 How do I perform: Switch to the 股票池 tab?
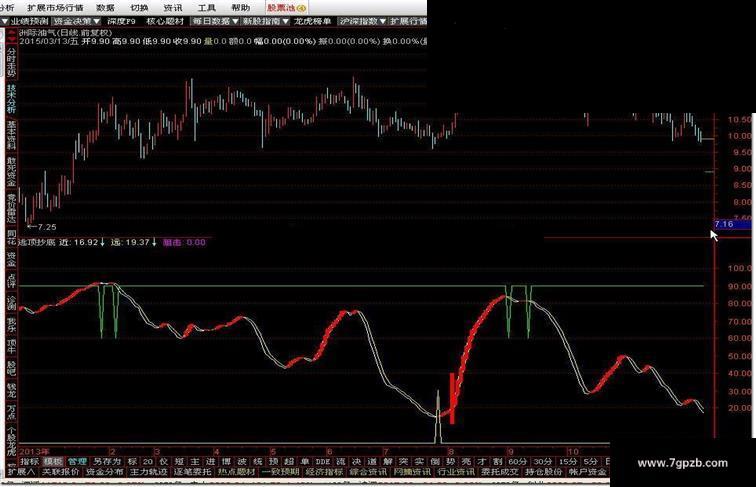[x=287, y=8]
